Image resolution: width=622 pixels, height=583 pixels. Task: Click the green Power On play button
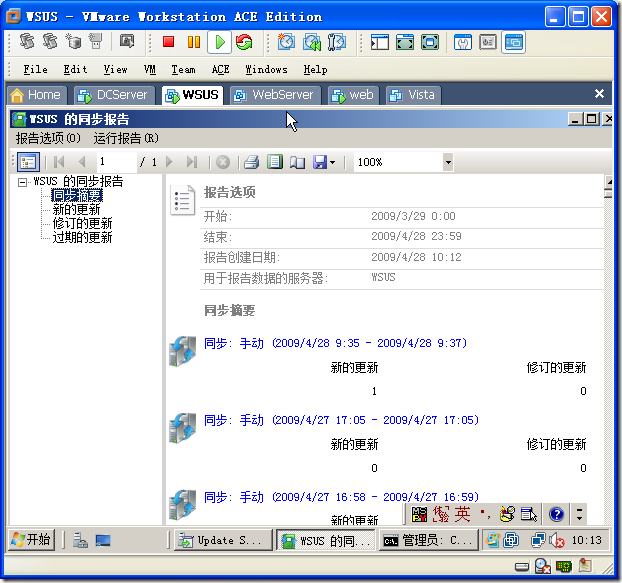(219, 42)
